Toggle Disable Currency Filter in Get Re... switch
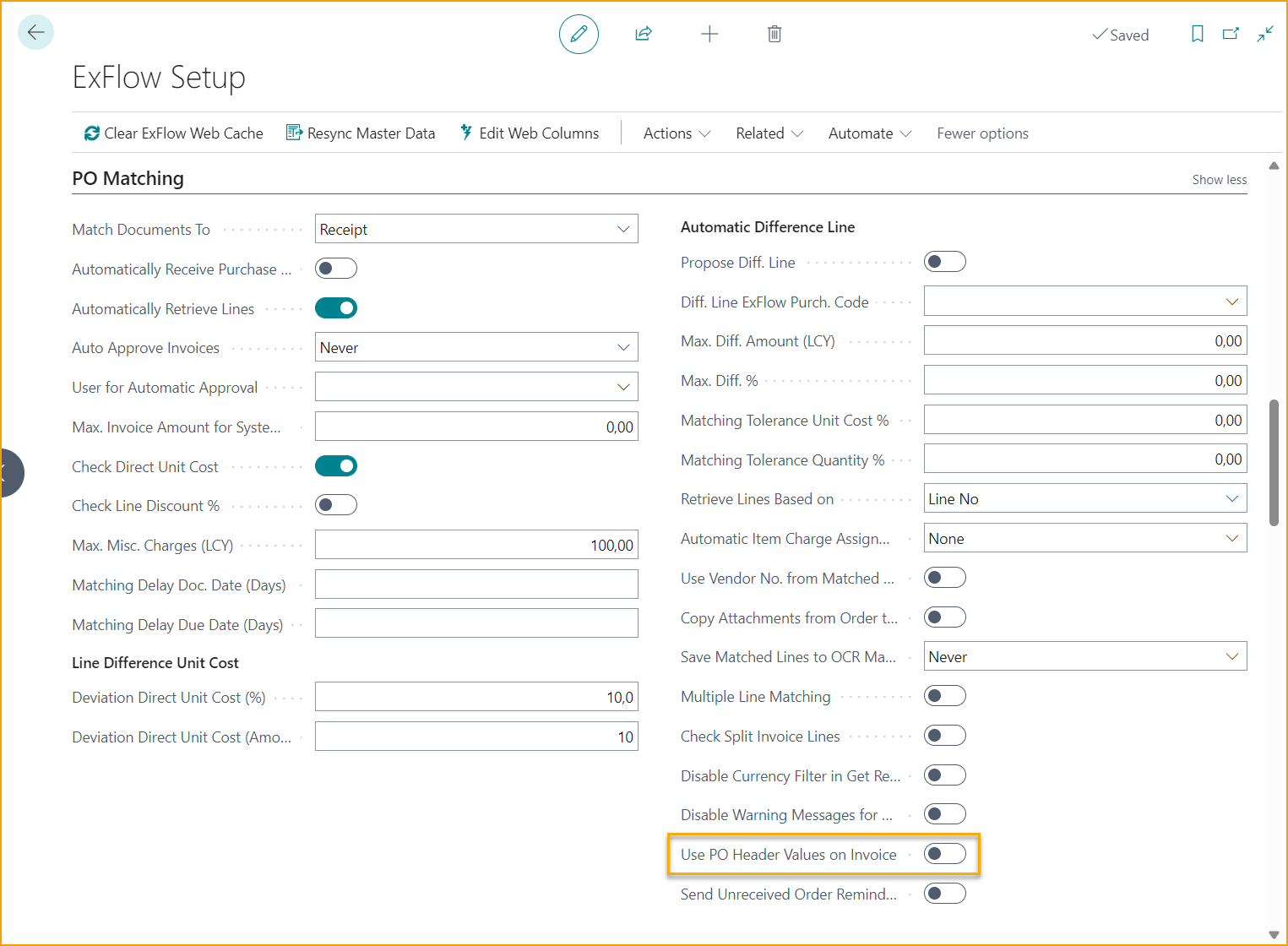The image size is (1288, 946). 945,775
